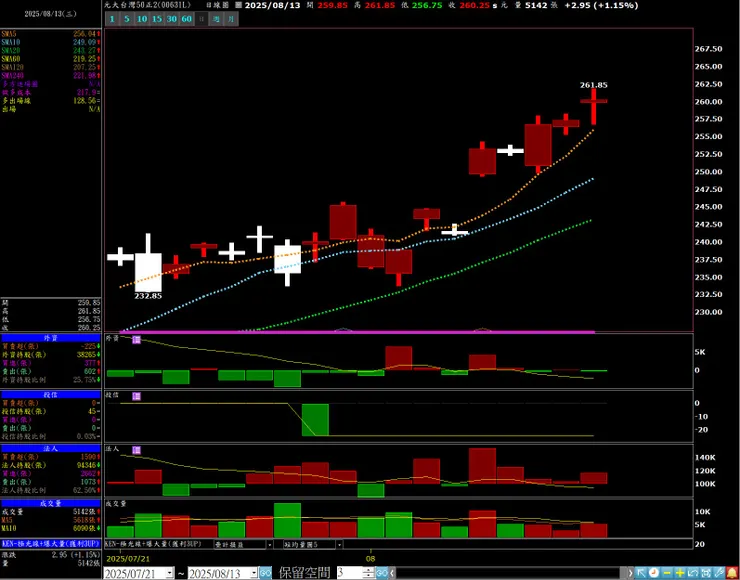
Task: Click the SMA120 indicator row
Action: click(x=50, y=67)
